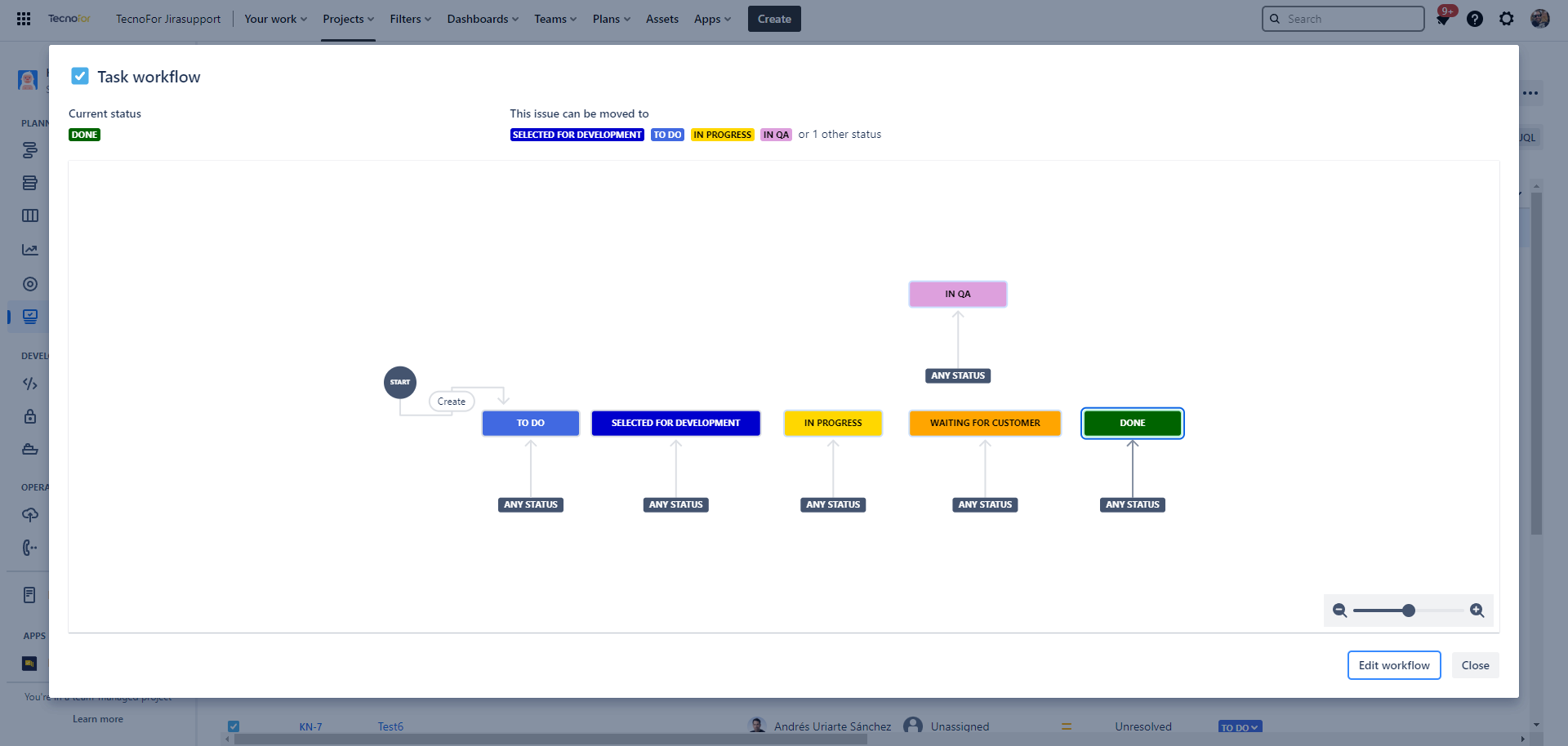The width and height of the screenshot is (1568, 746).
Task: Expand the Projects dropdown menu
Action: point(348,19)
